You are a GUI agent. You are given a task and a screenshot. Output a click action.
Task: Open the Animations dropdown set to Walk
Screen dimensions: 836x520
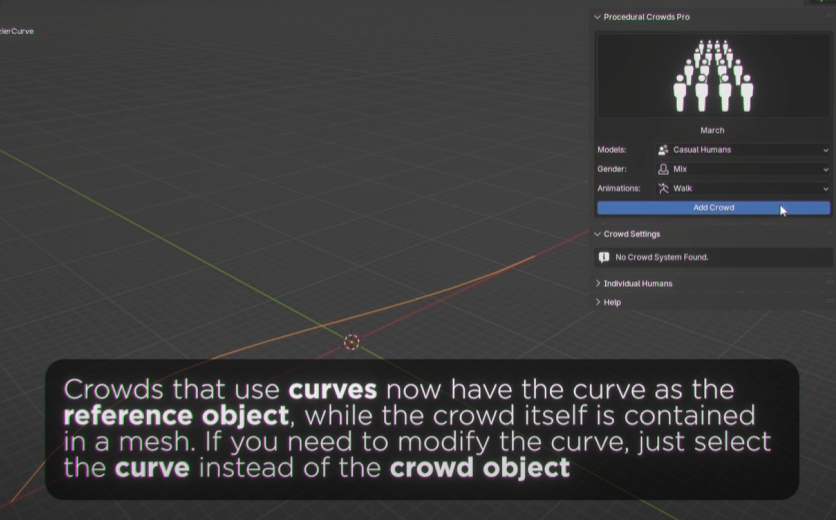[x=743, y=188]
